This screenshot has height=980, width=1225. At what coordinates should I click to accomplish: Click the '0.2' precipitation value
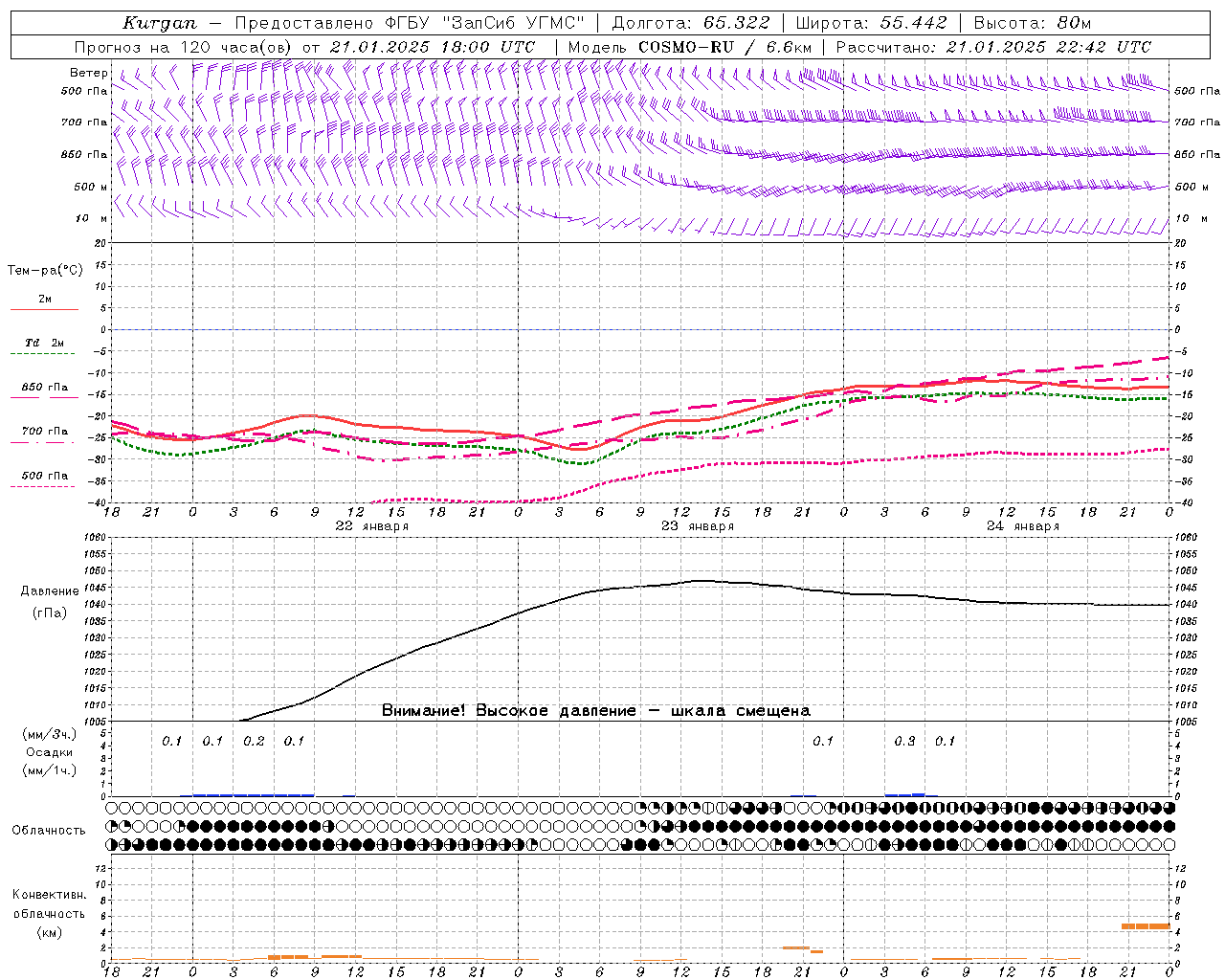pyautogui.click(x=254, y=741)
